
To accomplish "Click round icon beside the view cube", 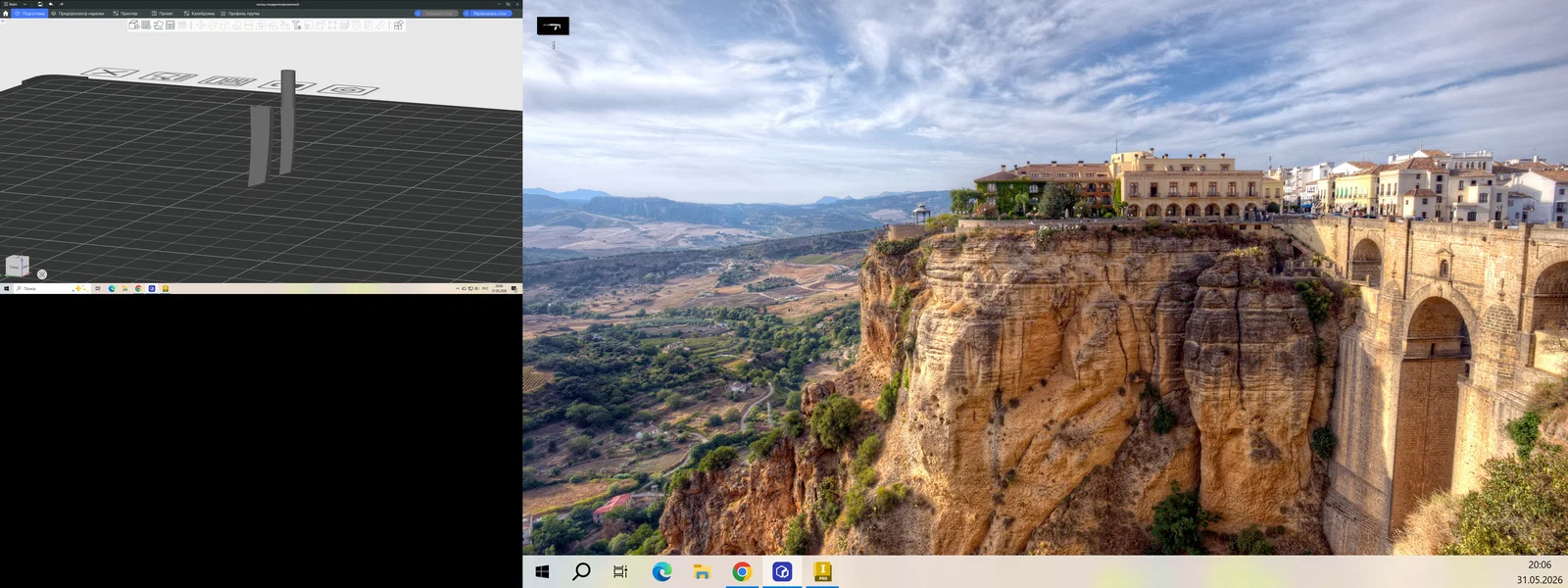I will pos(41,274).
